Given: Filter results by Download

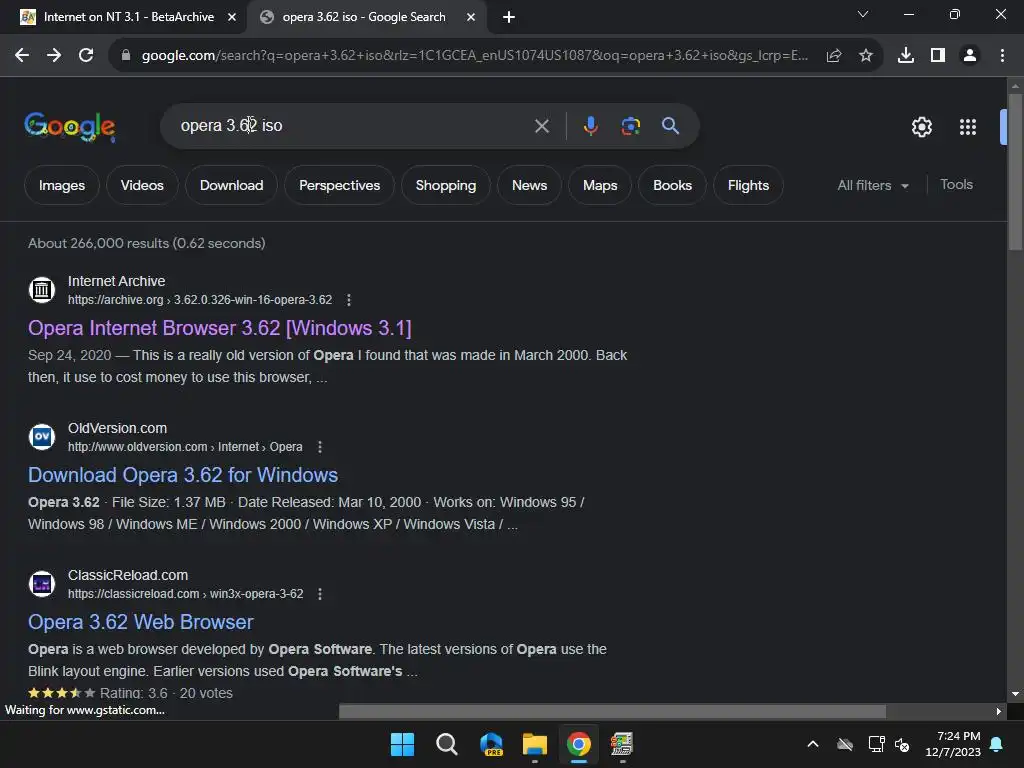Looking at the screenshot, I should coord(232,185).
